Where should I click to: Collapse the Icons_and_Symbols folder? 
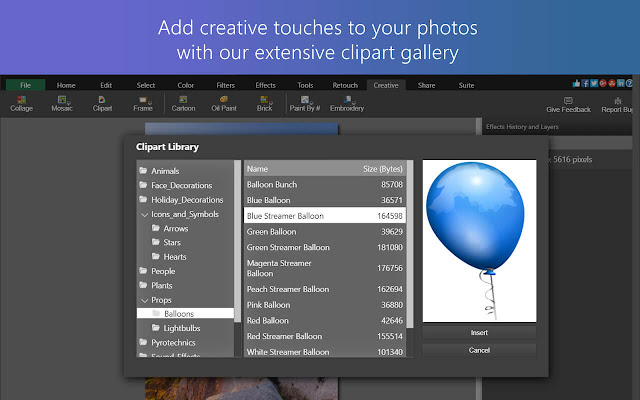point(144,214)
